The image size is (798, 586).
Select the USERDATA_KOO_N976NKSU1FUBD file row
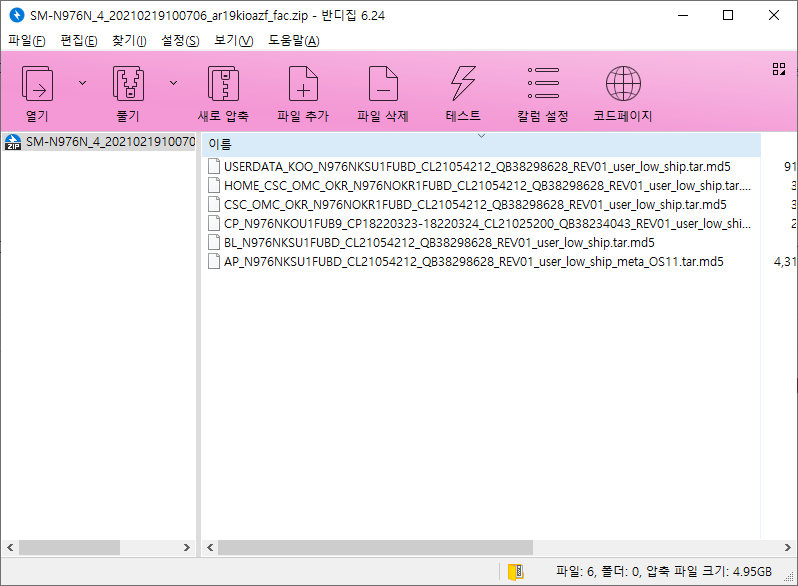(477, 166)
